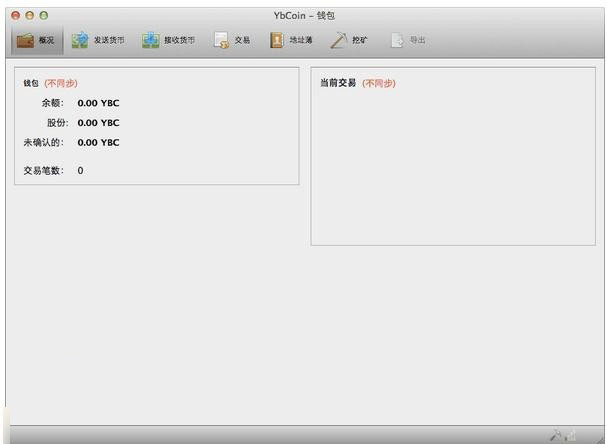The width and height of the screenshot is (607, 444).
Task: Open the 地址薄 address book tab
Action: click(x=291, y=40)
